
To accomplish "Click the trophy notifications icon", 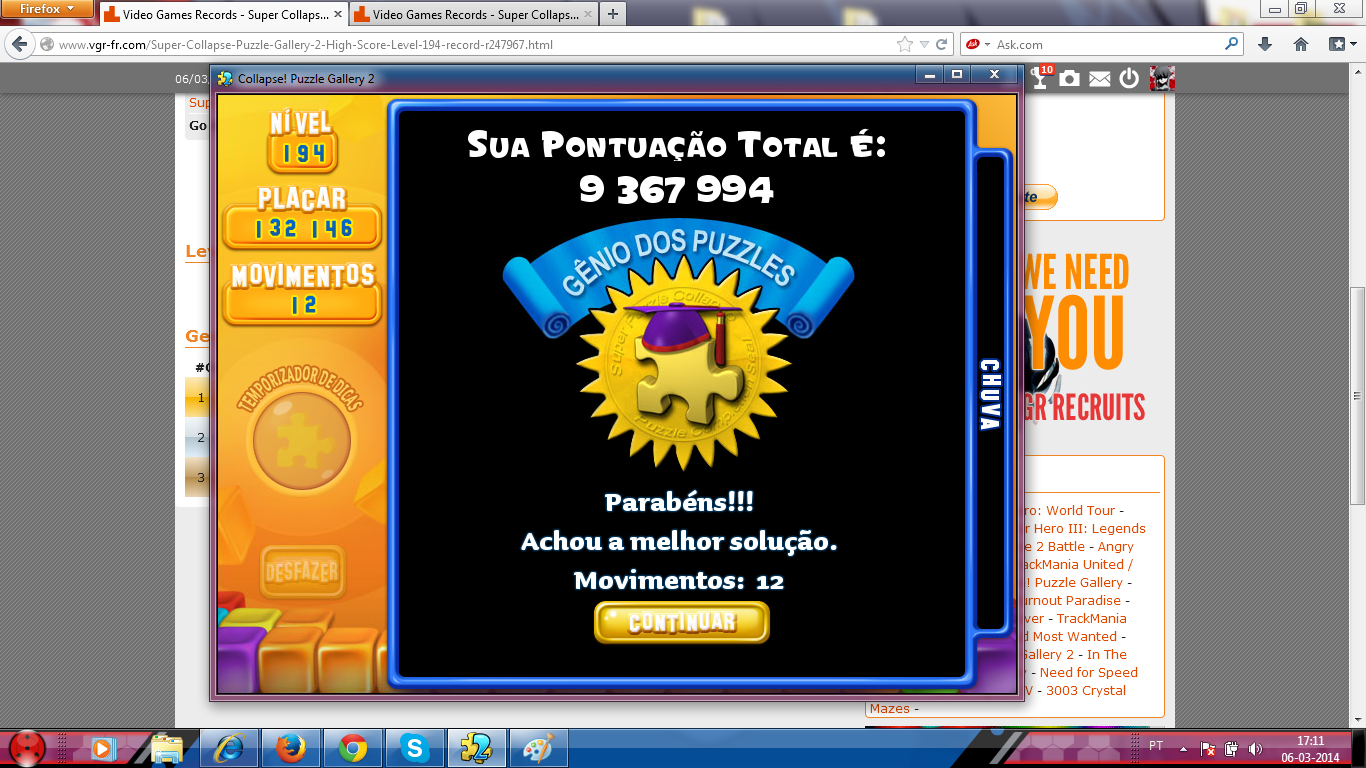I will 1041,78.
